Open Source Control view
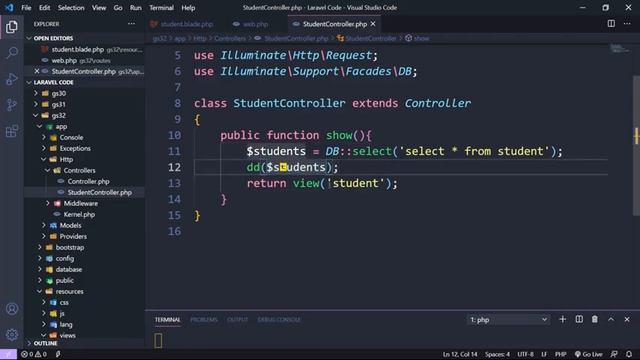The image size is (640, 360). coord(12,105)
